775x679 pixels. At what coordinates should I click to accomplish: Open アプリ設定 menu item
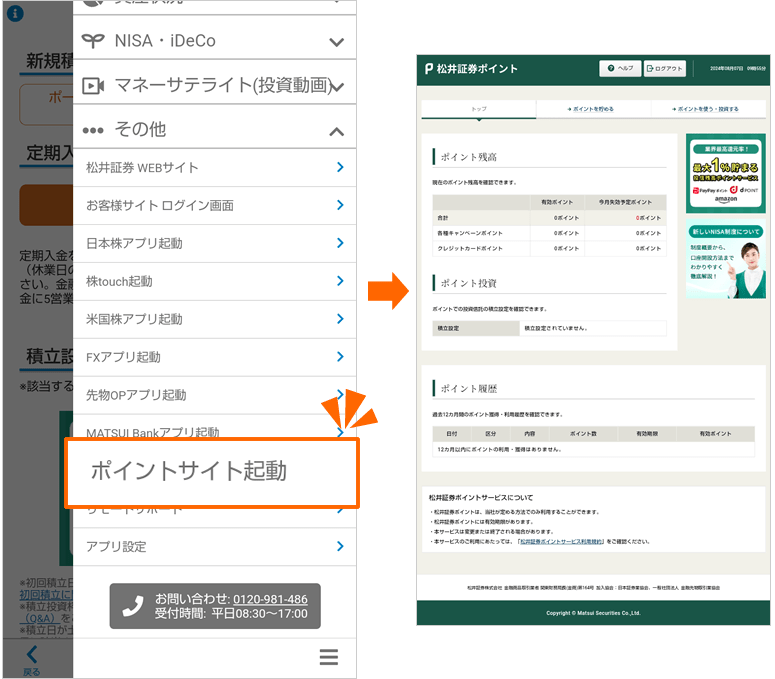pos(215,547)
